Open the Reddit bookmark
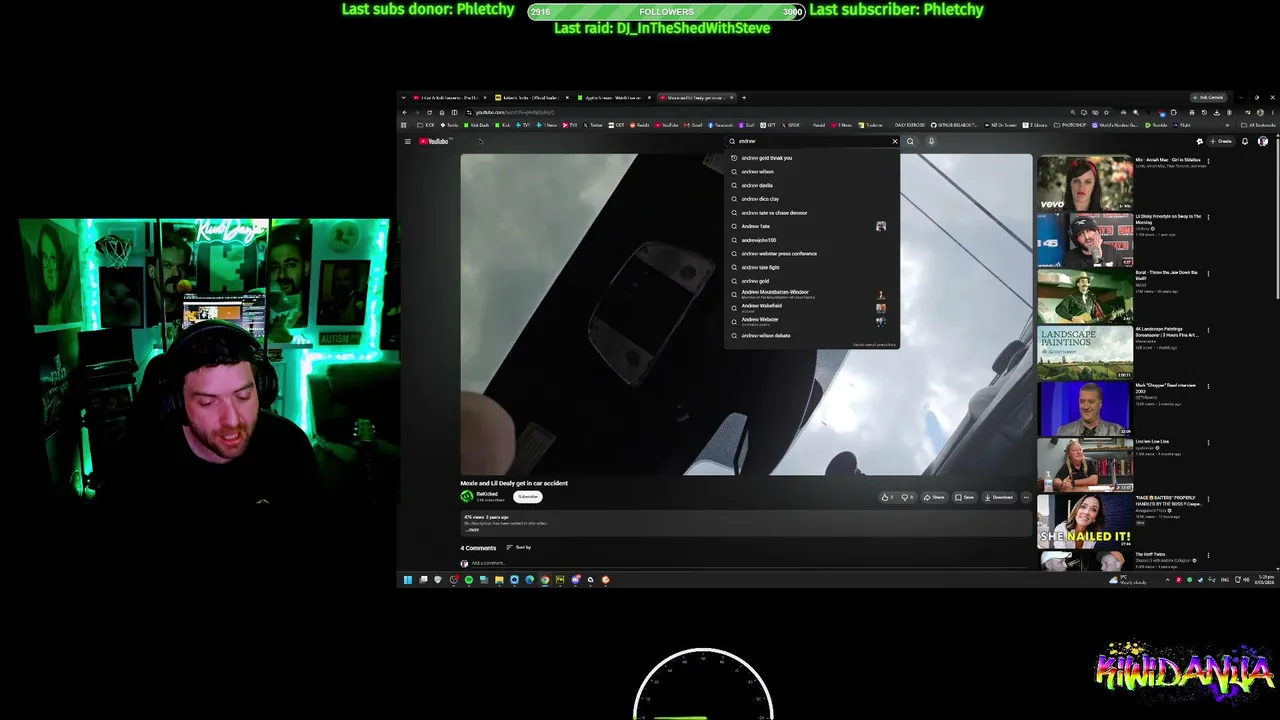This screenshot has width=1280, height=720. coord(640,125)
